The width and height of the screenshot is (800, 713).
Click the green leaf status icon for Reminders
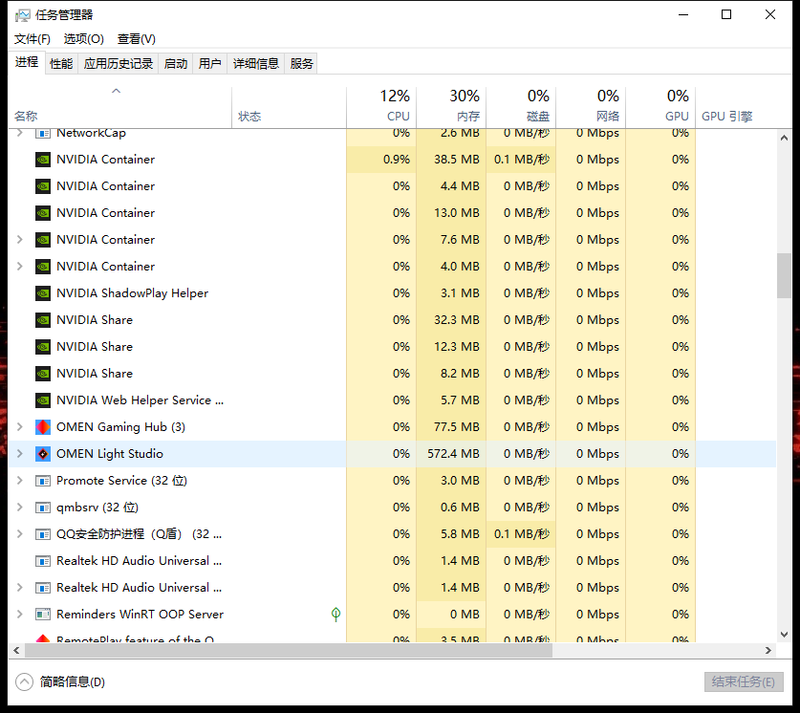336,614
